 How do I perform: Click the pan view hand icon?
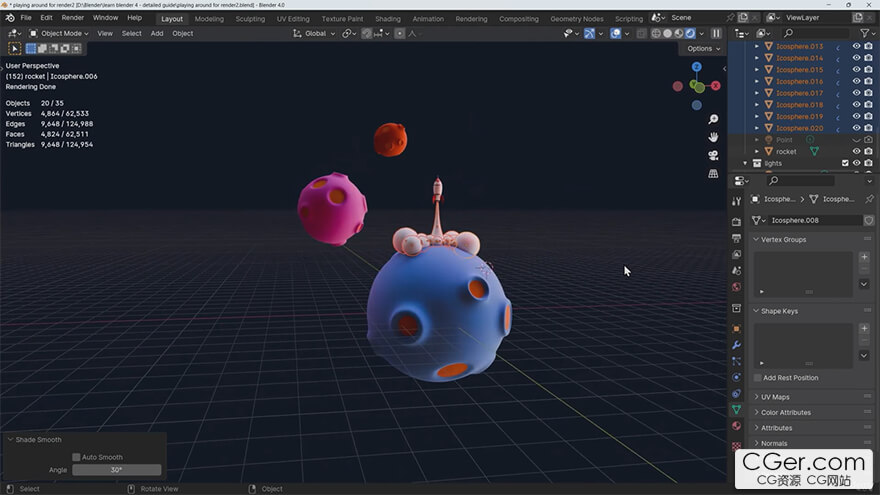(x=713, y=137)
